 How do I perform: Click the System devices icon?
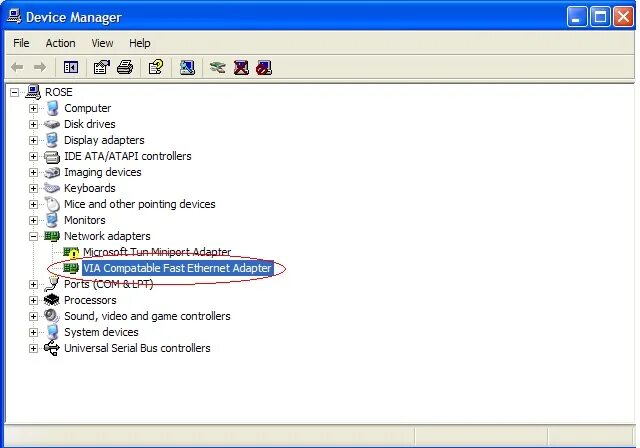point(52,332)
